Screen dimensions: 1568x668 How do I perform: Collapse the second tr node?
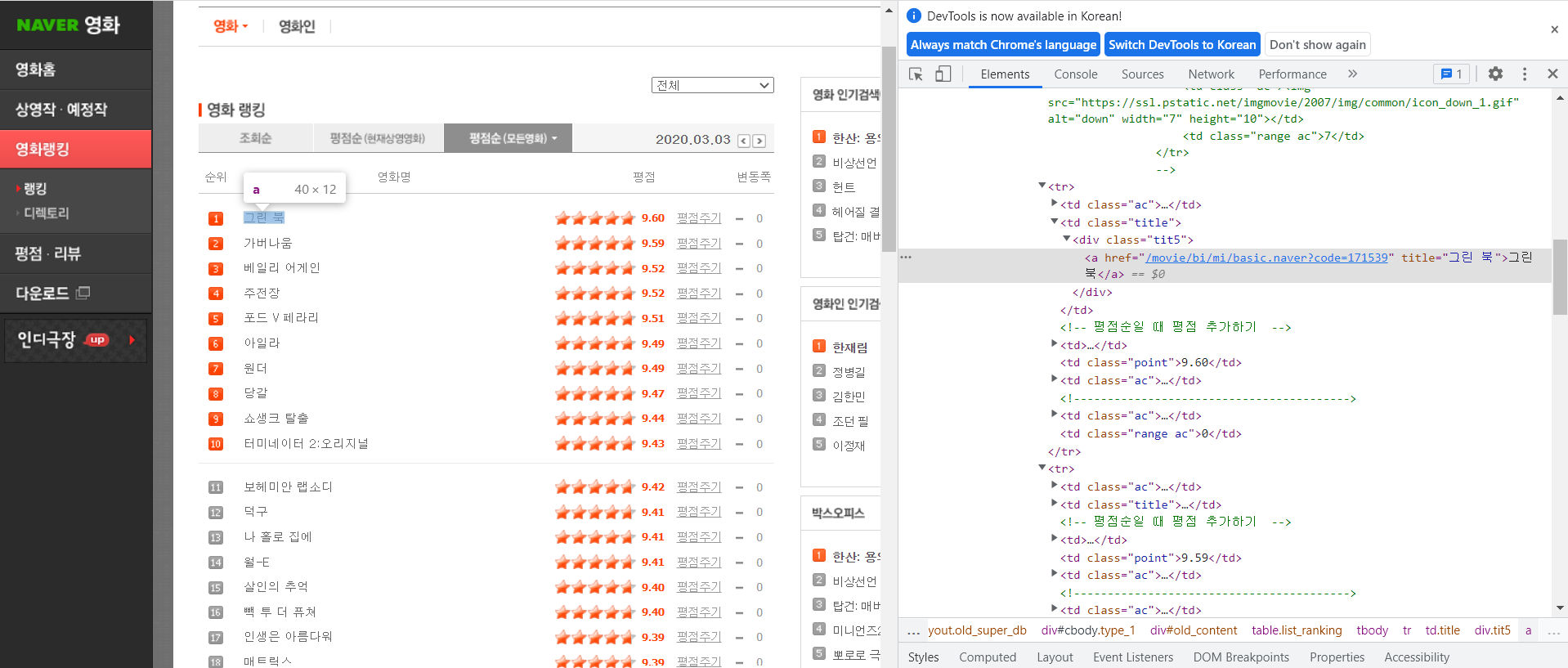[1042, 468]
